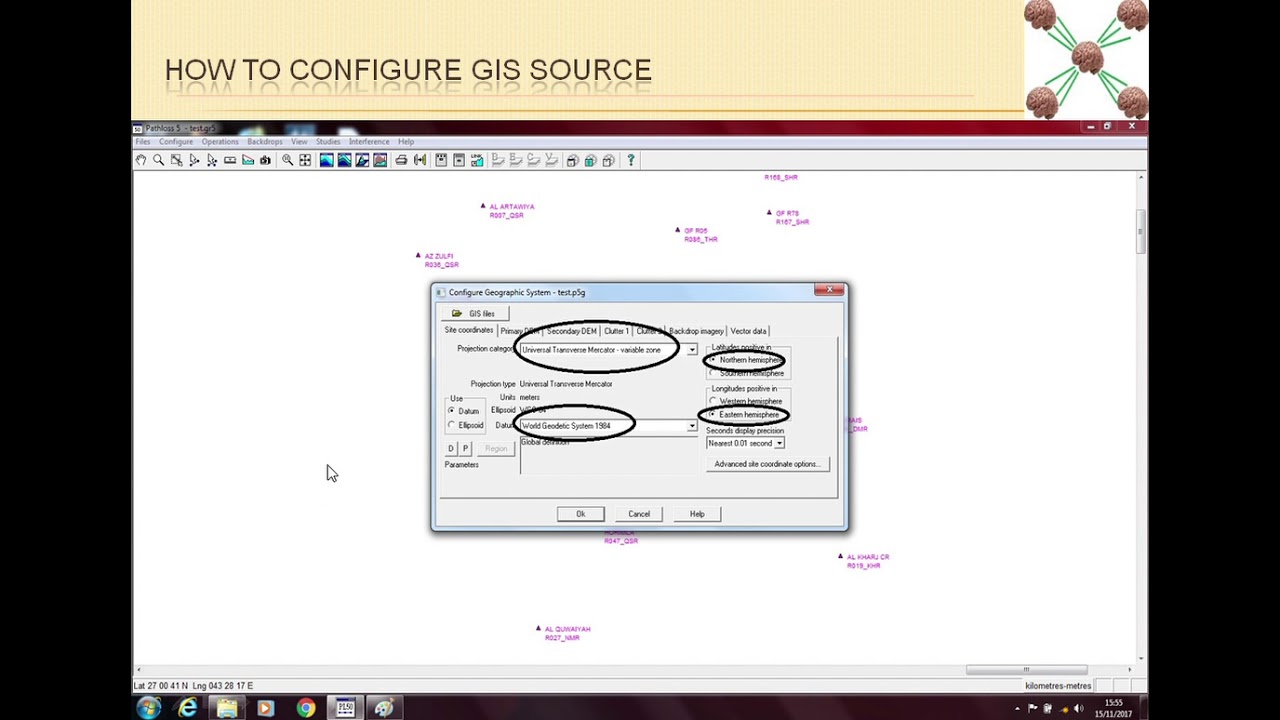This screenshot has width=1280, height=720.
Task: Switch to Clutter 1 tab
Action: point(616,331)
